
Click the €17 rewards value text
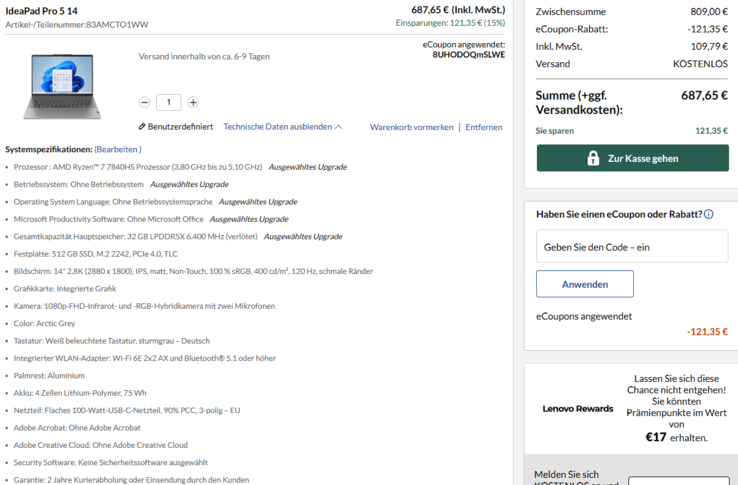pyautogui.click(x=656, y=437)
